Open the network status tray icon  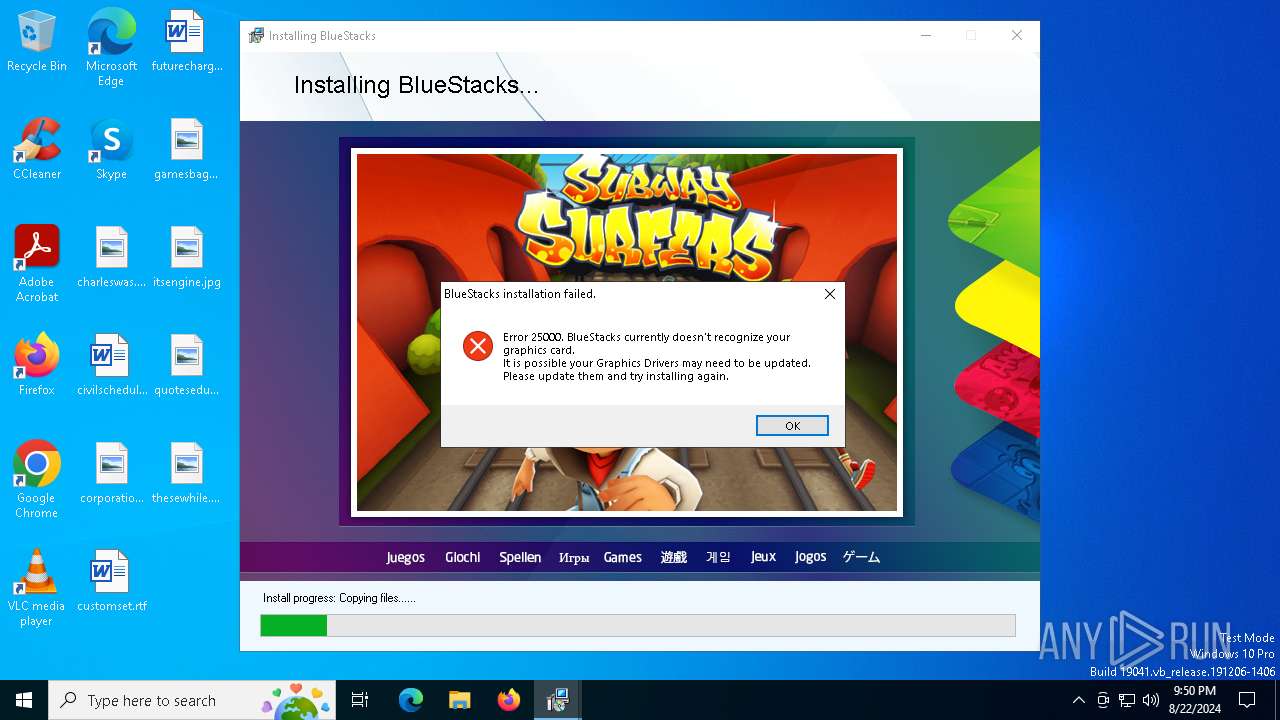point(1127,700)
